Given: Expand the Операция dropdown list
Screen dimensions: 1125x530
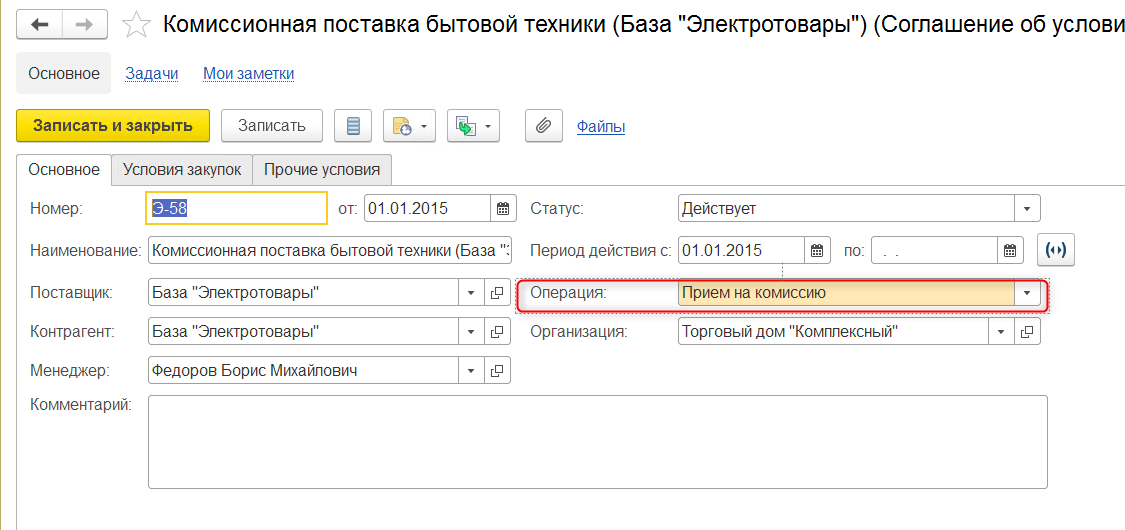Looking at the screenshot, I should (1027, 293).
